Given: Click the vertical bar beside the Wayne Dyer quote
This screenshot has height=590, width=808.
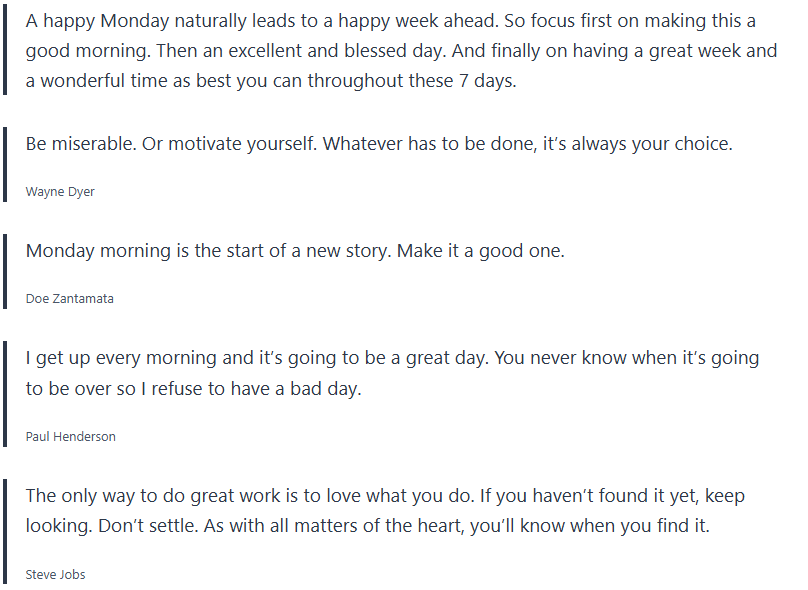Looking at the screenshot, I should (x=5, y=165).
